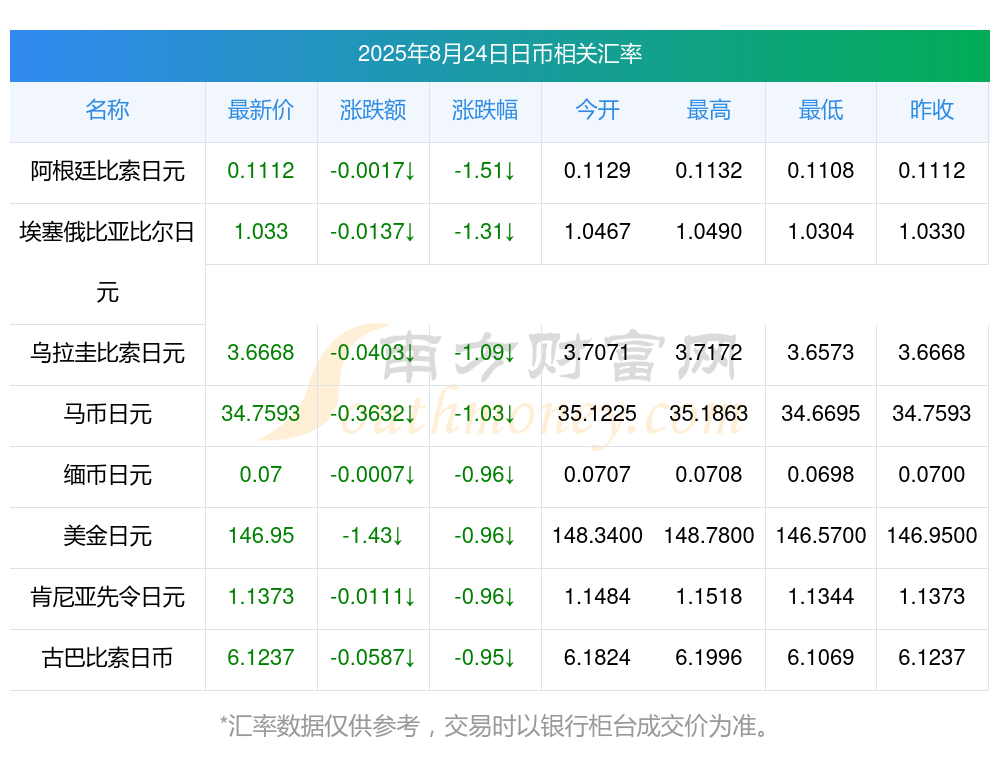Click high value 1.0490
The image size is (1000, 757).
[x=709, y=232]
